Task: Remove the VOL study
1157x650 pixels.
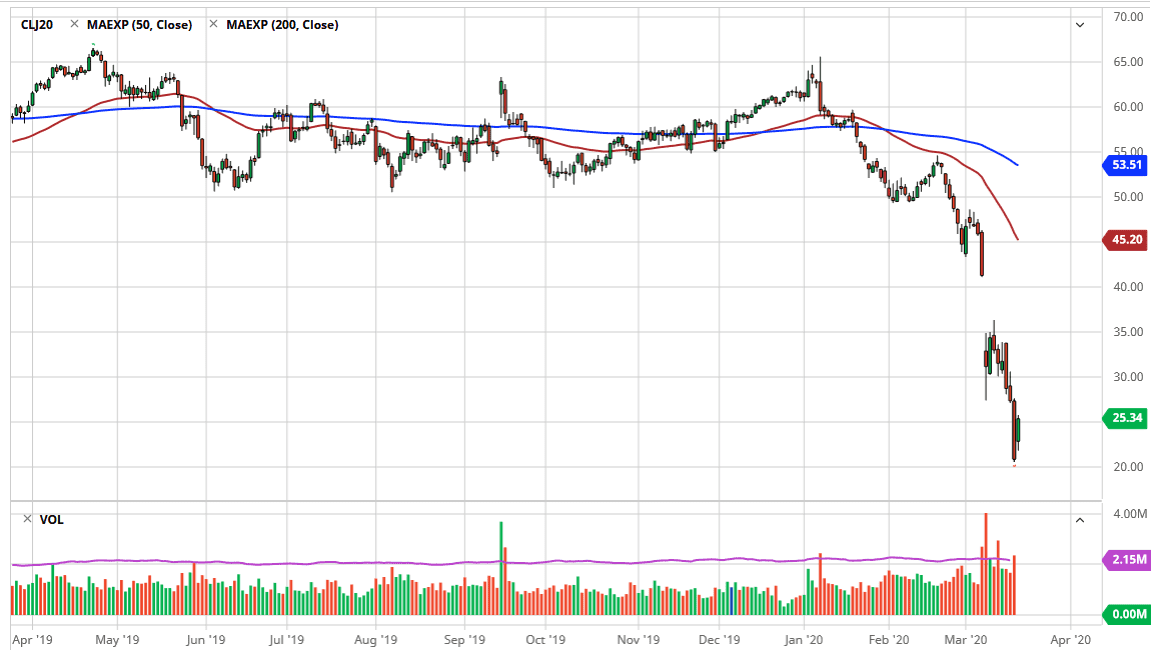Action: pyautogui.click(x=27, y=519)
